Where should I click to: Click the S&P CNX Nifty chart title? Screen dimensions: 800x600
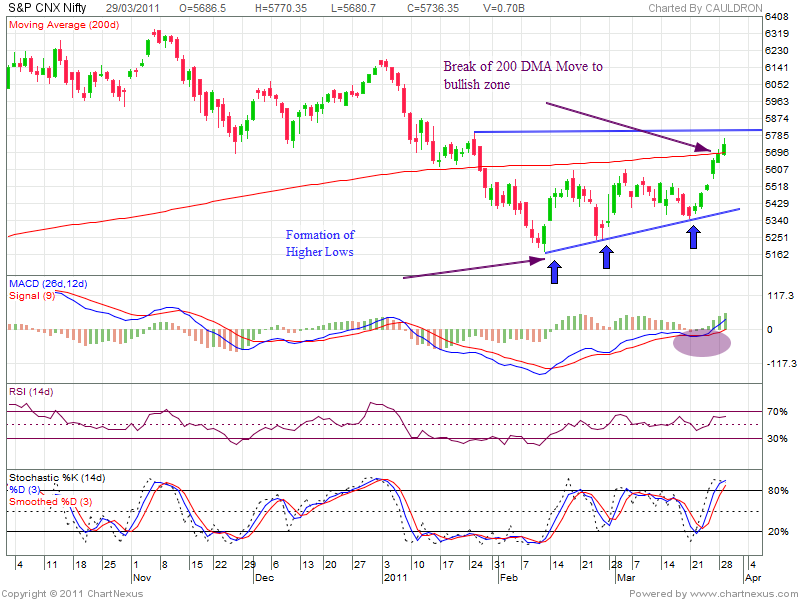point(49,7)
